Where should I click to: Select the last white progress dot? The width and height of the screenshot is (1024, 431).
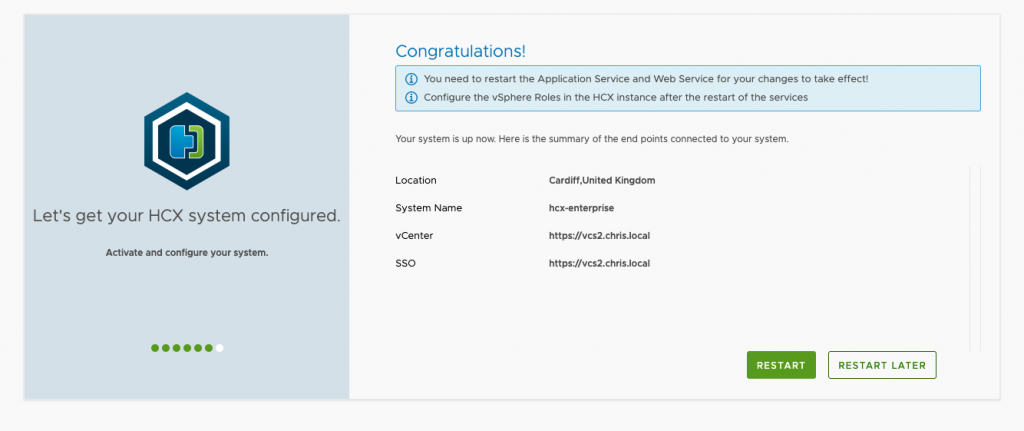point(219,348)
